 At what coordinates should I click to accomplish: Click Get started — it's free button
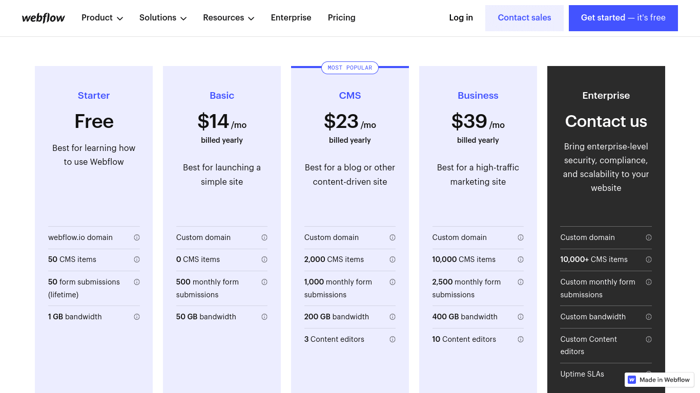tap(623, 18)
